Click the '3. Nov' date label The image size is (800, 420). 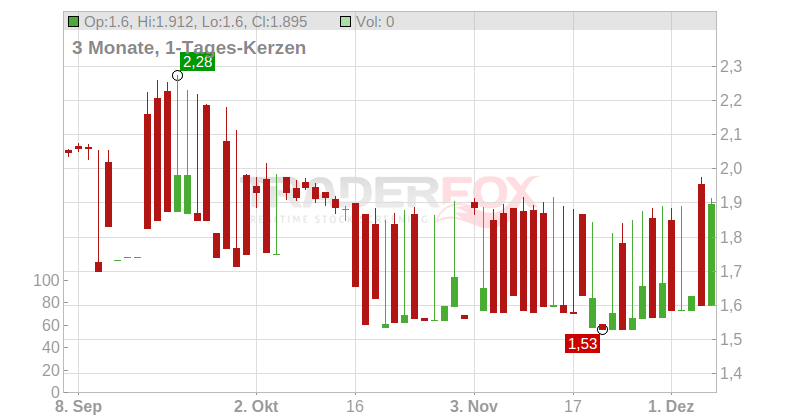[x=474, y=406]
